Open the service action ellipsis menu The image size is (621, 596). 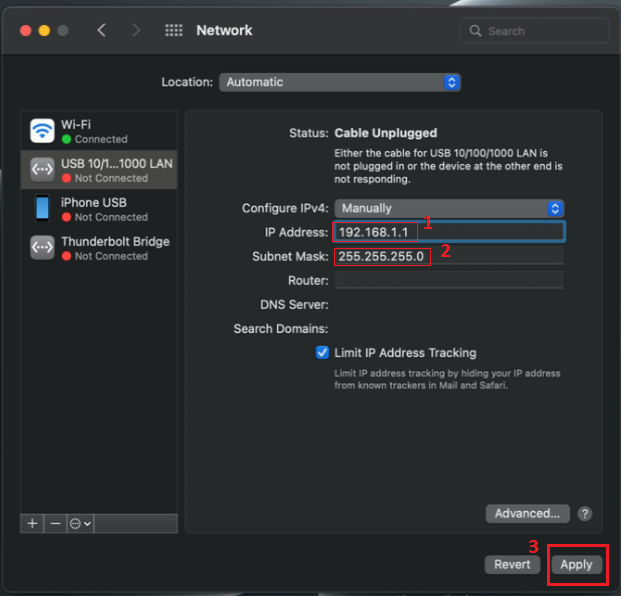(81, 523)
